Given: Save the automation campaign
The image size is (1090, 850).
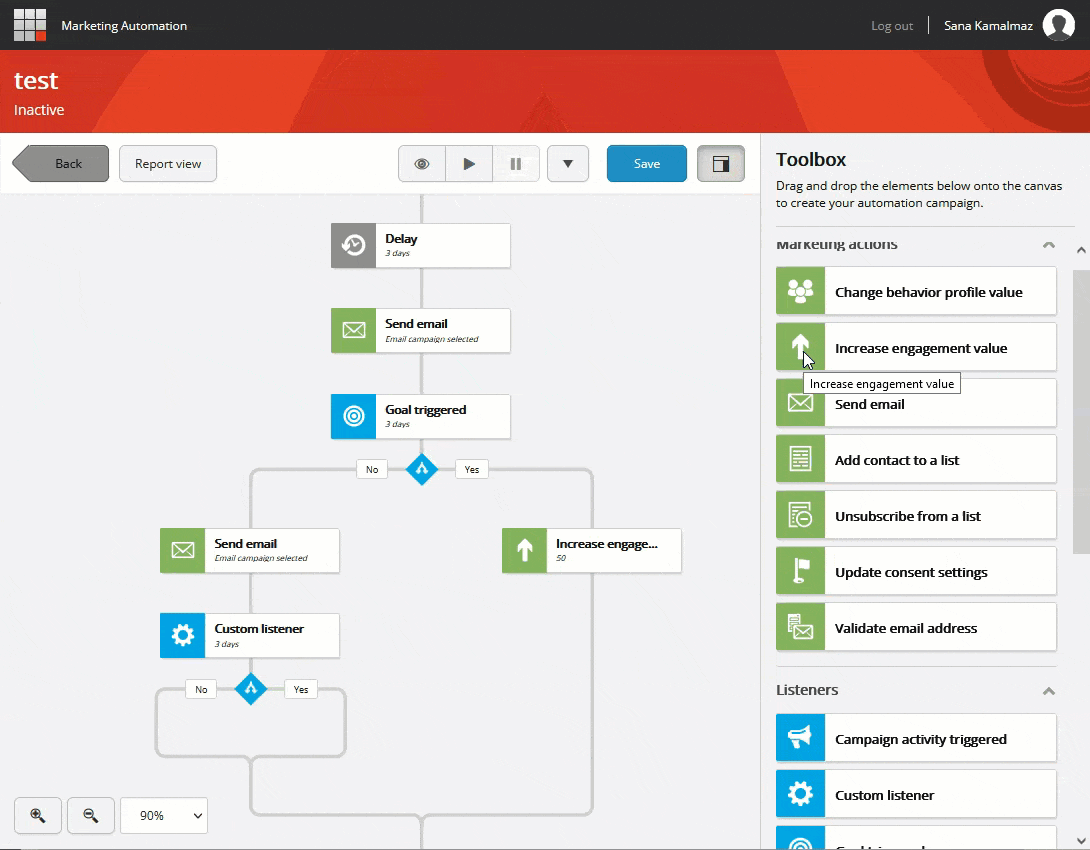Looking at the screenshot, I should click(646, 164).
